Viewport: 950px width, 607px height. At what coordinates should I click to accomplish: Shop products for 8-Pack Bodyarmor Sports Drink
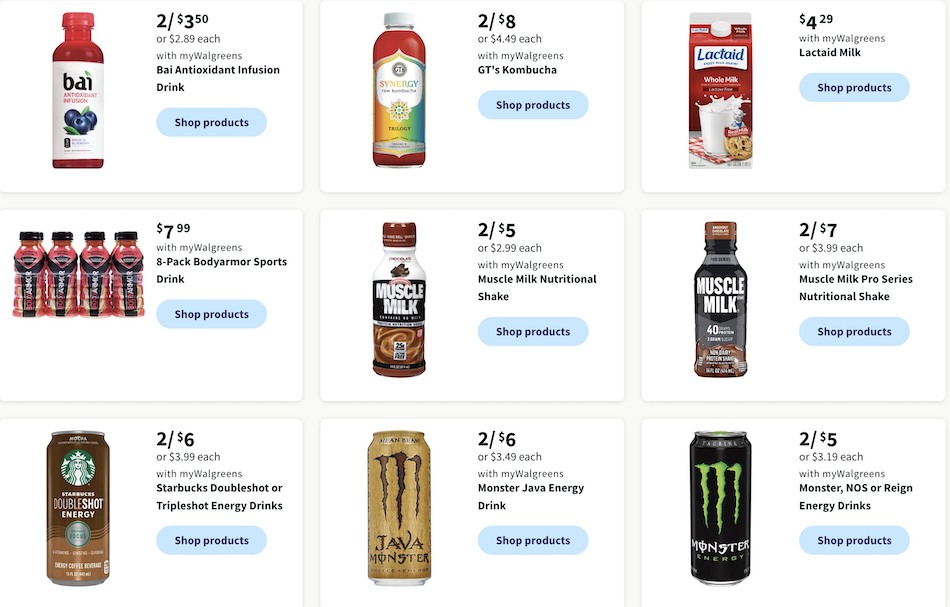click(211, 314)
